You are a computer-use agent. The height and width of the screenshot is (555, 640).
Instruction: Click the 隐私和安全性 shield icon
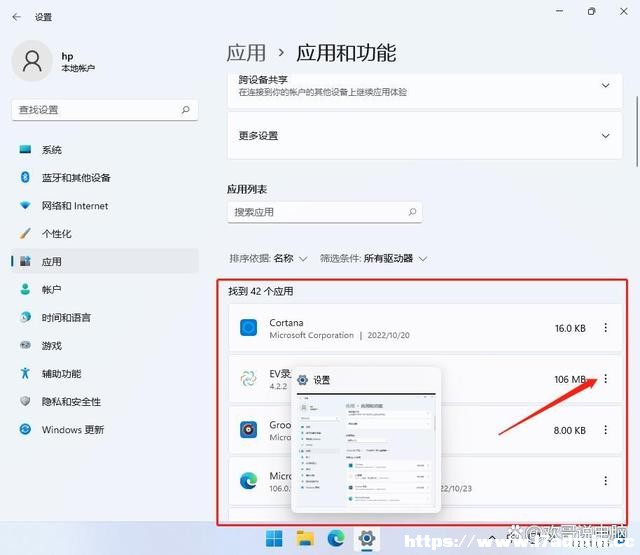pyautogui.click(x=25, y=401)
